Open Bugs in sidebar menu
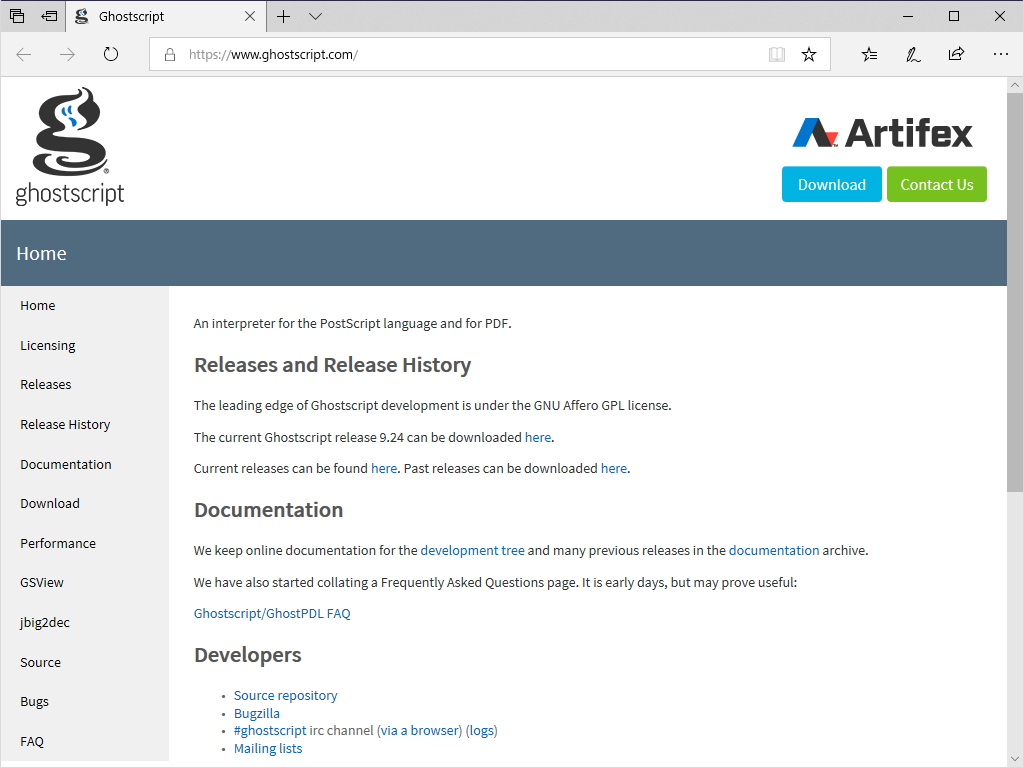The width and height of the screenshot is (1024, 768). (35, 701)
